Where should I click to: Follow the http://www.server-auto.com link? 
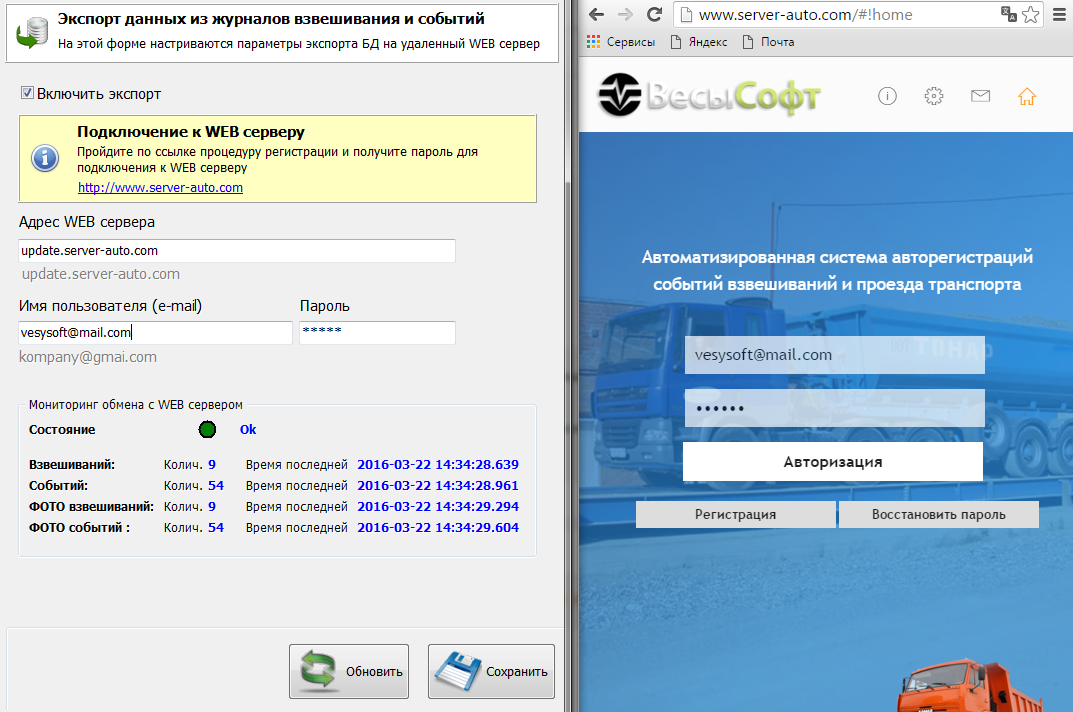(x=160, y=187)
